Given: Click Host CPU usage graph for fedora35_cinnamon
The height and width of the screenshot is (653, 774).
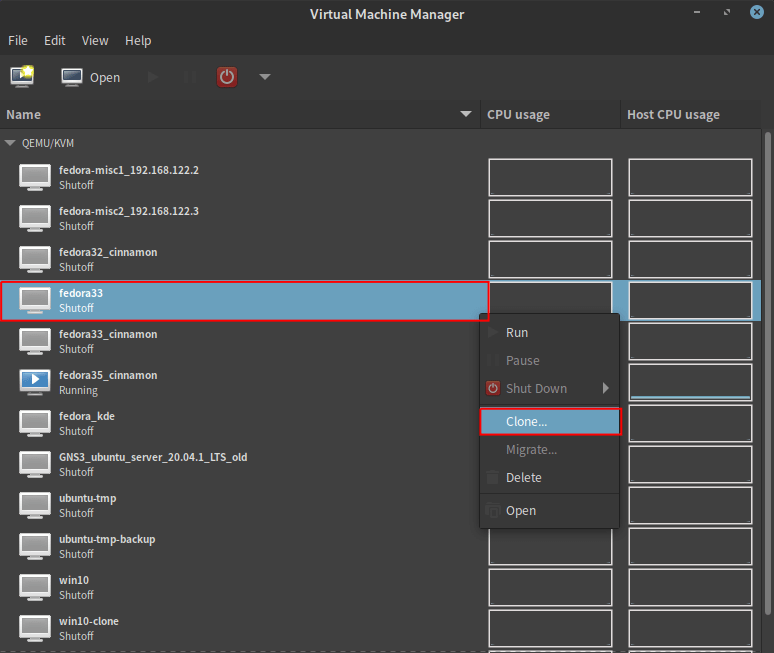Looking at the screenshot, I should pyautogui.click(x=690, y=382).
